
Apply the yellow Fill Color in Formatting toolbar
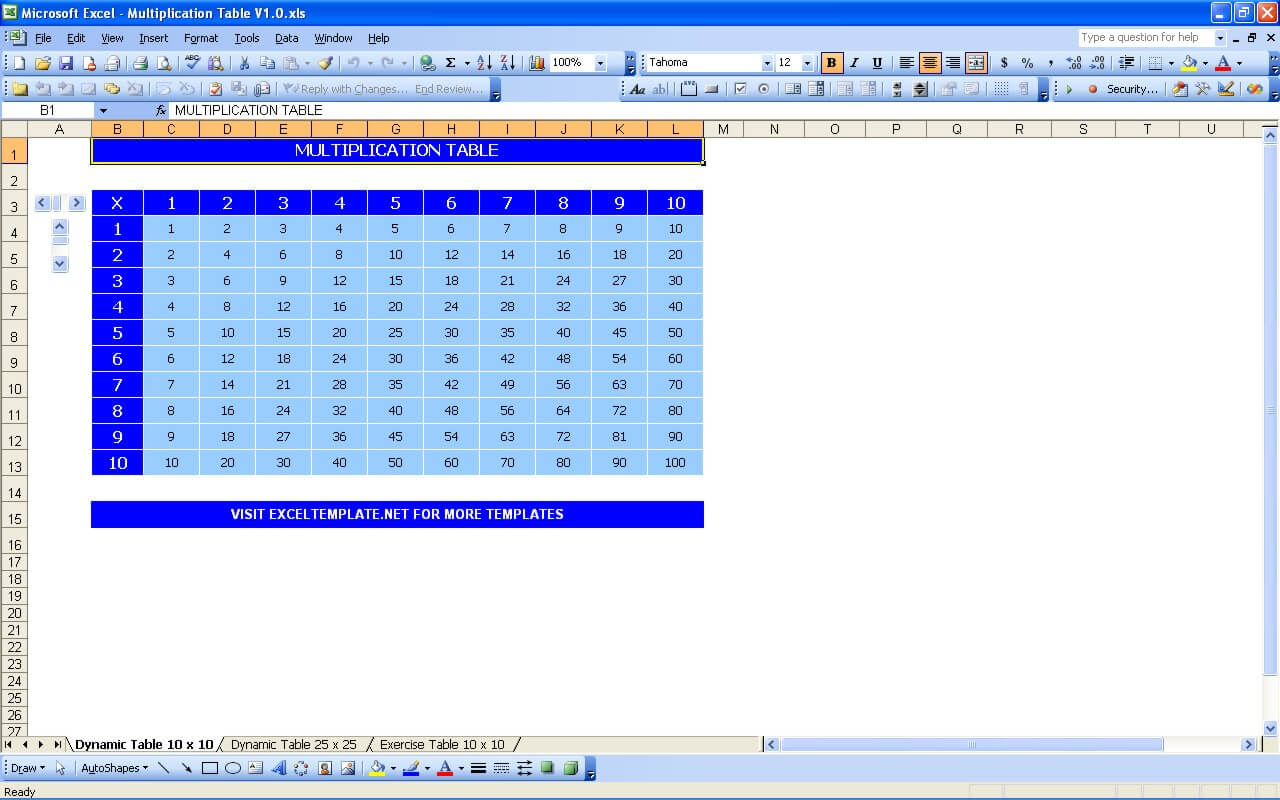click(x=1189, y=63)
